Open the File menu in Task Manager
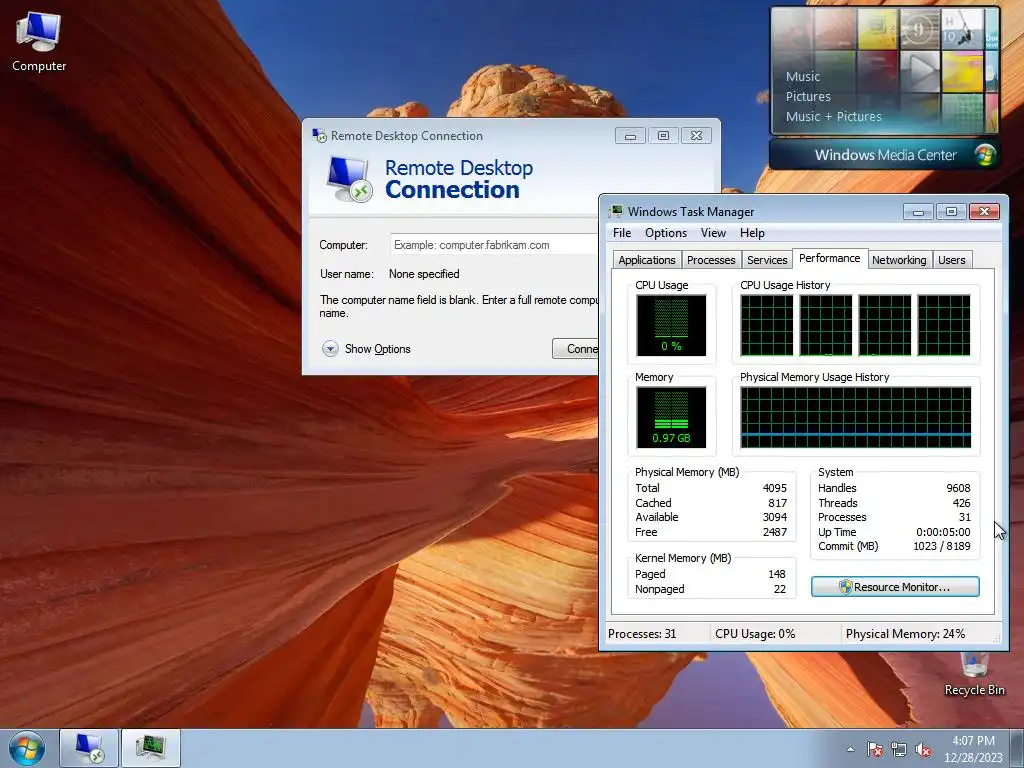The height and width of the screenshot is (768, 1024). [622, 233]
